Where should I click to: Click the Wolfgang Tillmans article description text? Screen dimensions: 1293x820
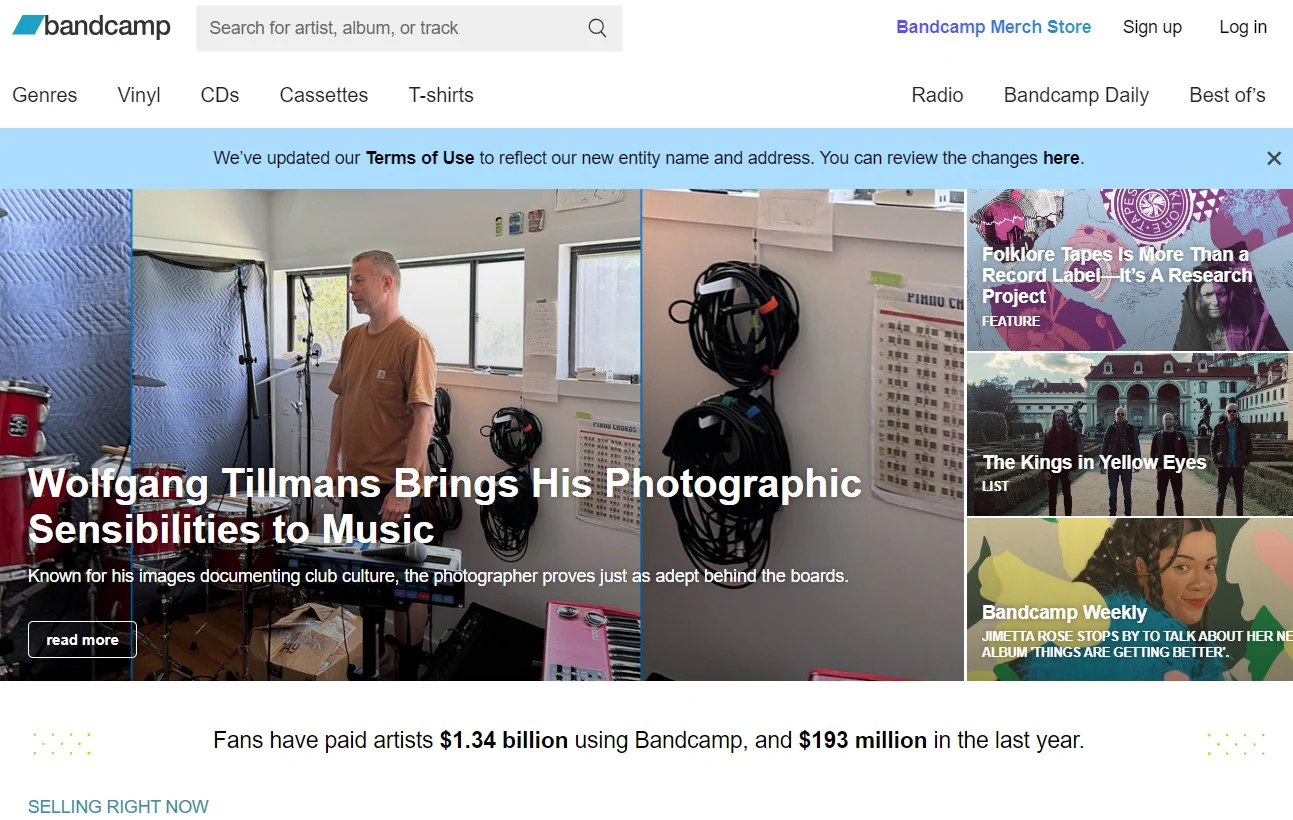[438, 576]
